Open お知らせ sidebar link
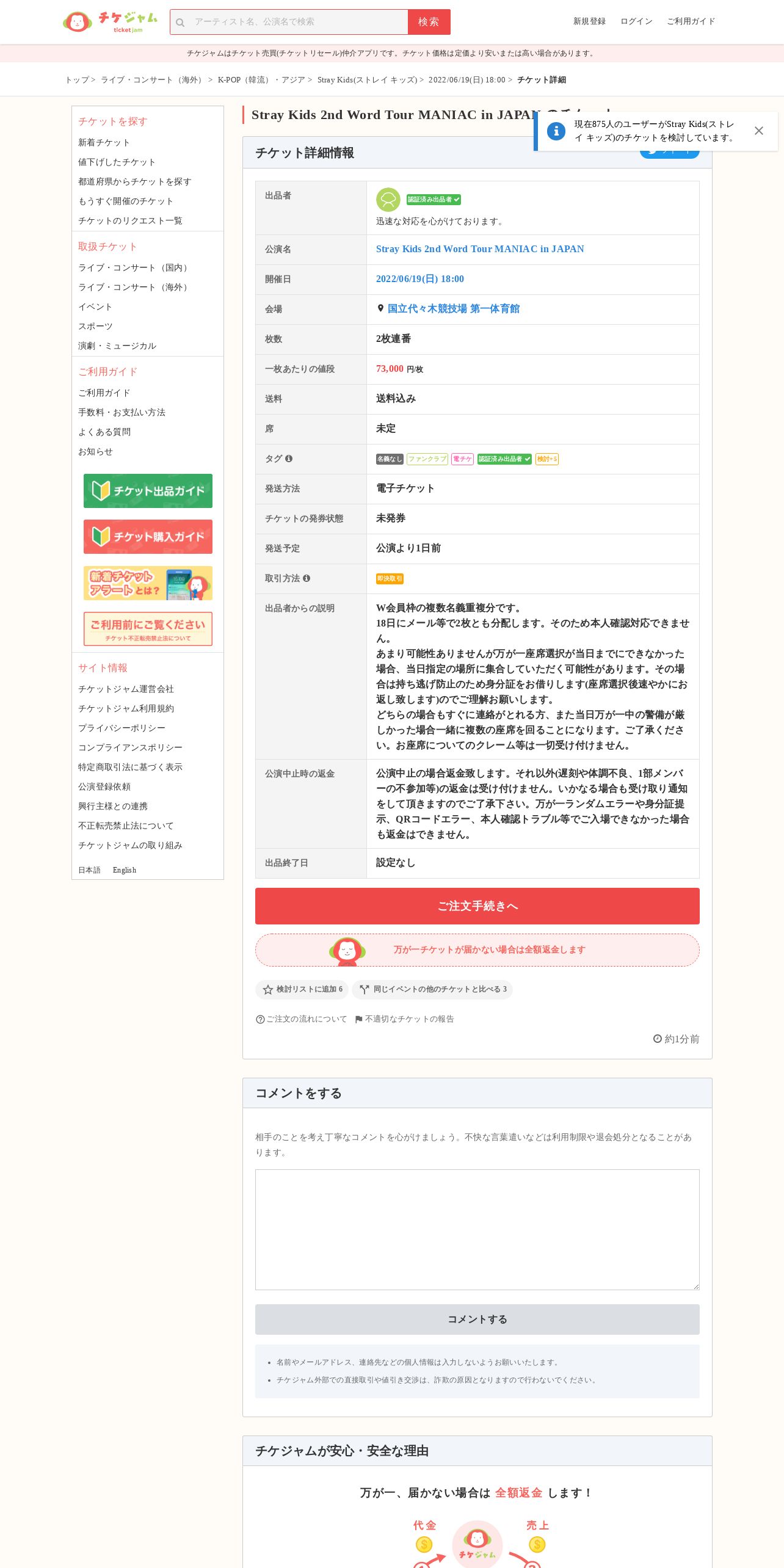 [x=95, y=452]
